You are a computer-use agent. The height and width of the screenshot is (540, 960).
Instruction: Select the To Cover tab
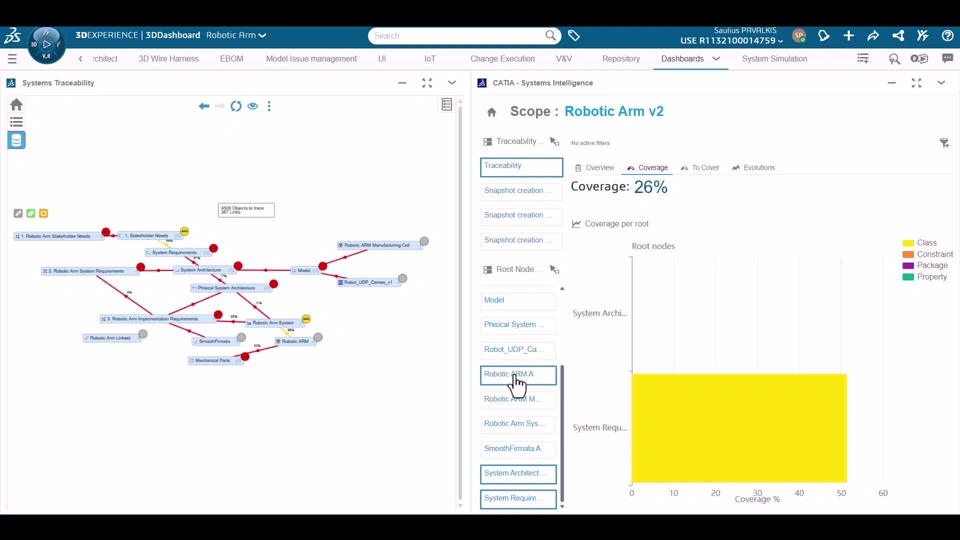[700, 168]
